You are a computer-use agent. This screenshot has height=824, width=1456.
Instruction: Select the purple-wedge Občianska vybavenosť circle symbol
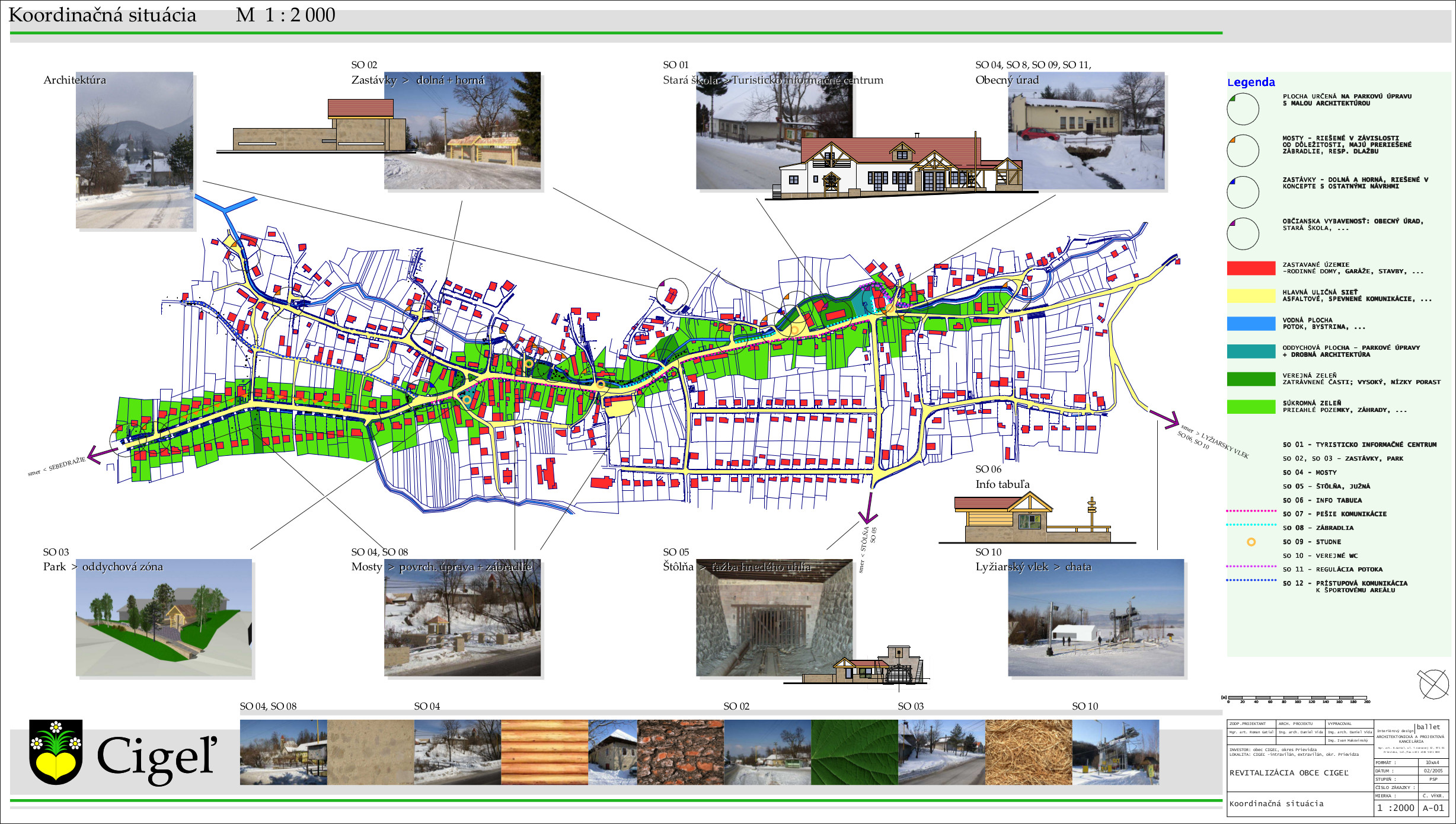[x=1243, y=234]
